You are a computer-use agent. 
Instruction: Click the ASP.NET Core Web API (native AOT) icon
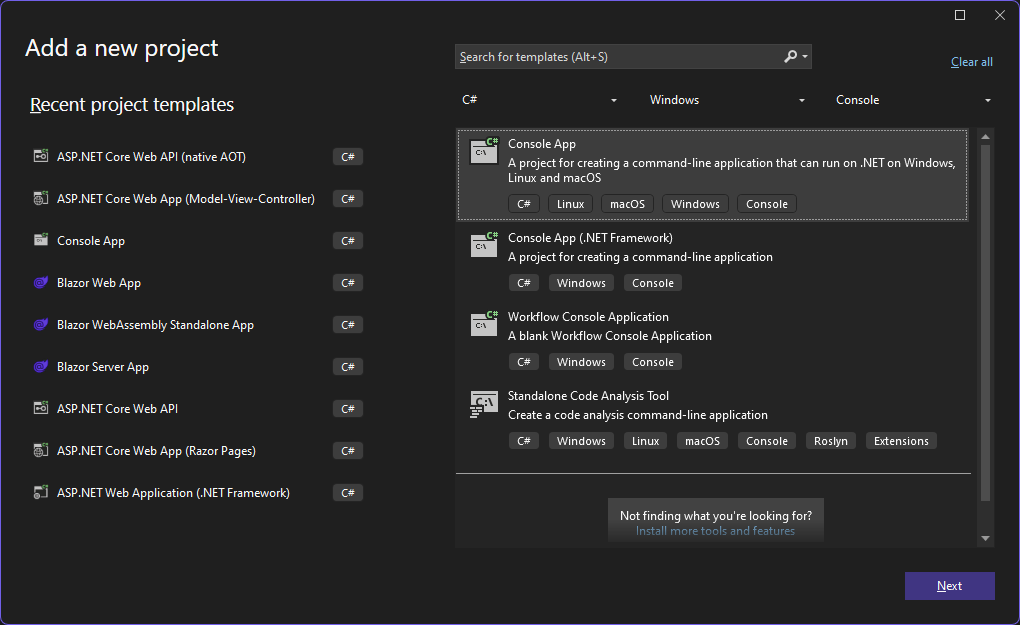point(41,157)
